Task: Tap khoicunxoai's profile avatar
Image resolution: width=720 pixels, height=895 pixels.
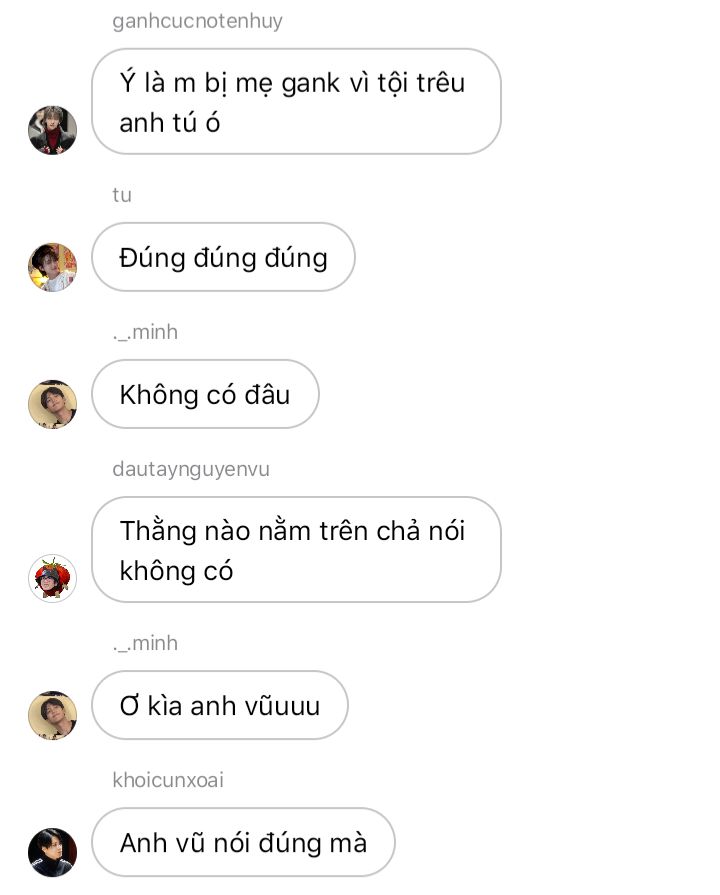Action: [53, 852]
